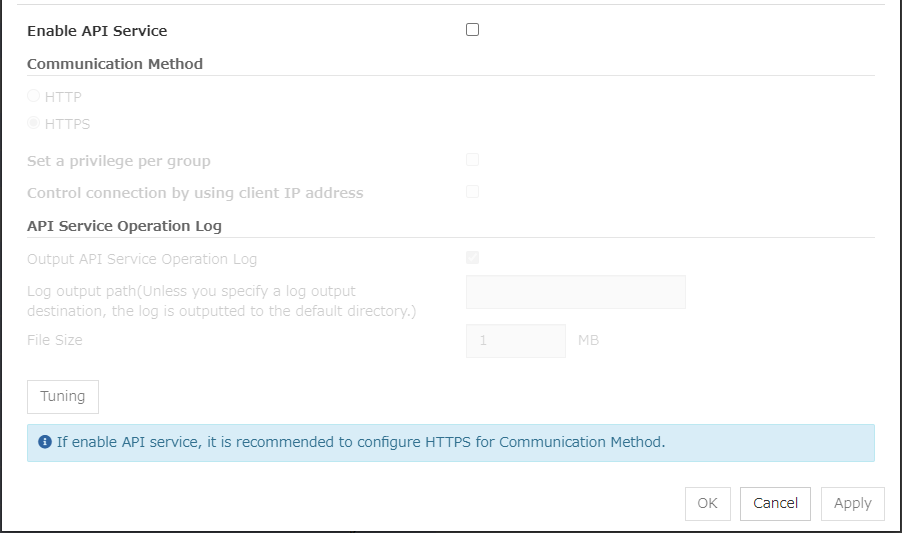Viewport: 902px width, 533px height.
Task: Click the Enable API Service label text
Action: pyautogui.click(x=97, y=31)
